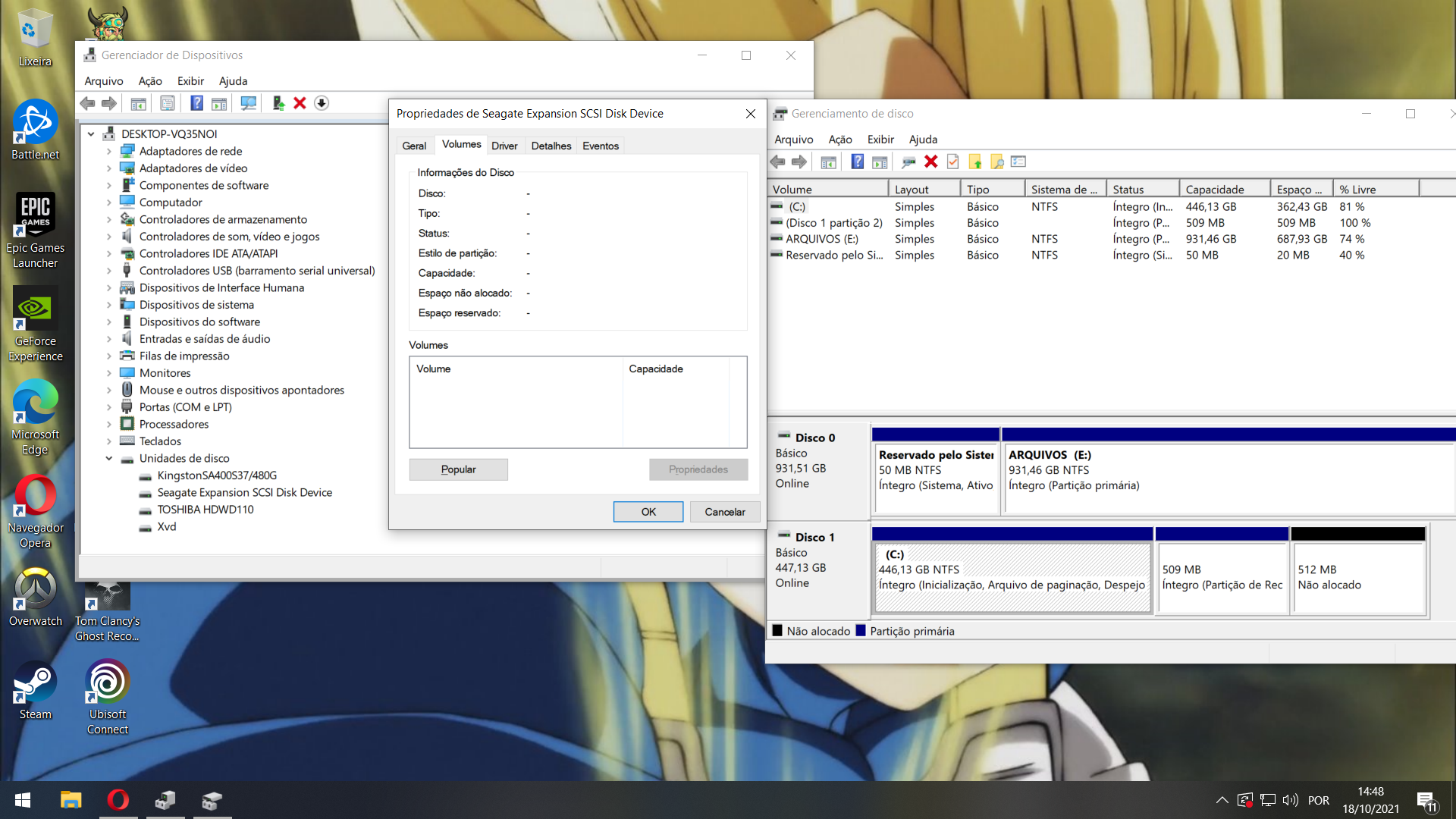Switch to the Driver tab
The width and height of the screenshot is (1456, 819).
coord(504,146)
